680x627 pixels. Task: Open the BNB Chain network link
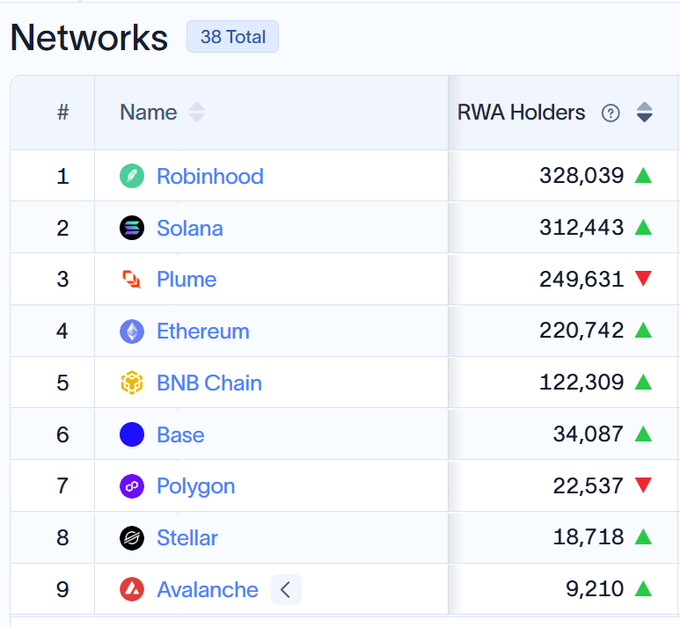click(209, 383)
